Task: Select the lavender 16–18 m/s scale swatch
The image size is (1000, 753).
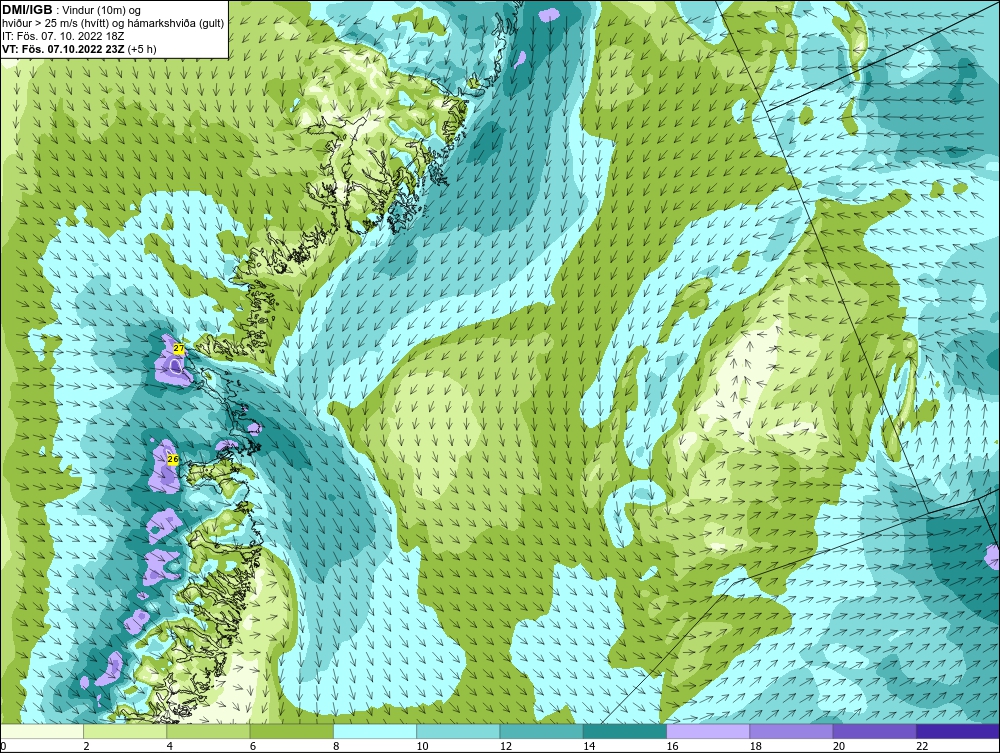Action: coord(708,731)
